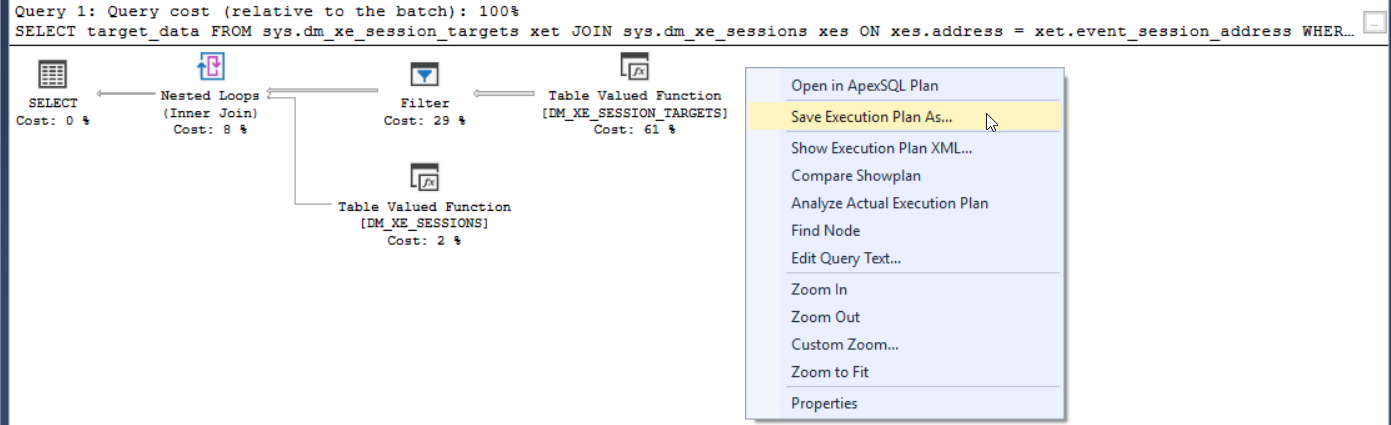Select Zoom to Fit option
The width and height of the screenshot is (1391, 425).
coord(829,372)
